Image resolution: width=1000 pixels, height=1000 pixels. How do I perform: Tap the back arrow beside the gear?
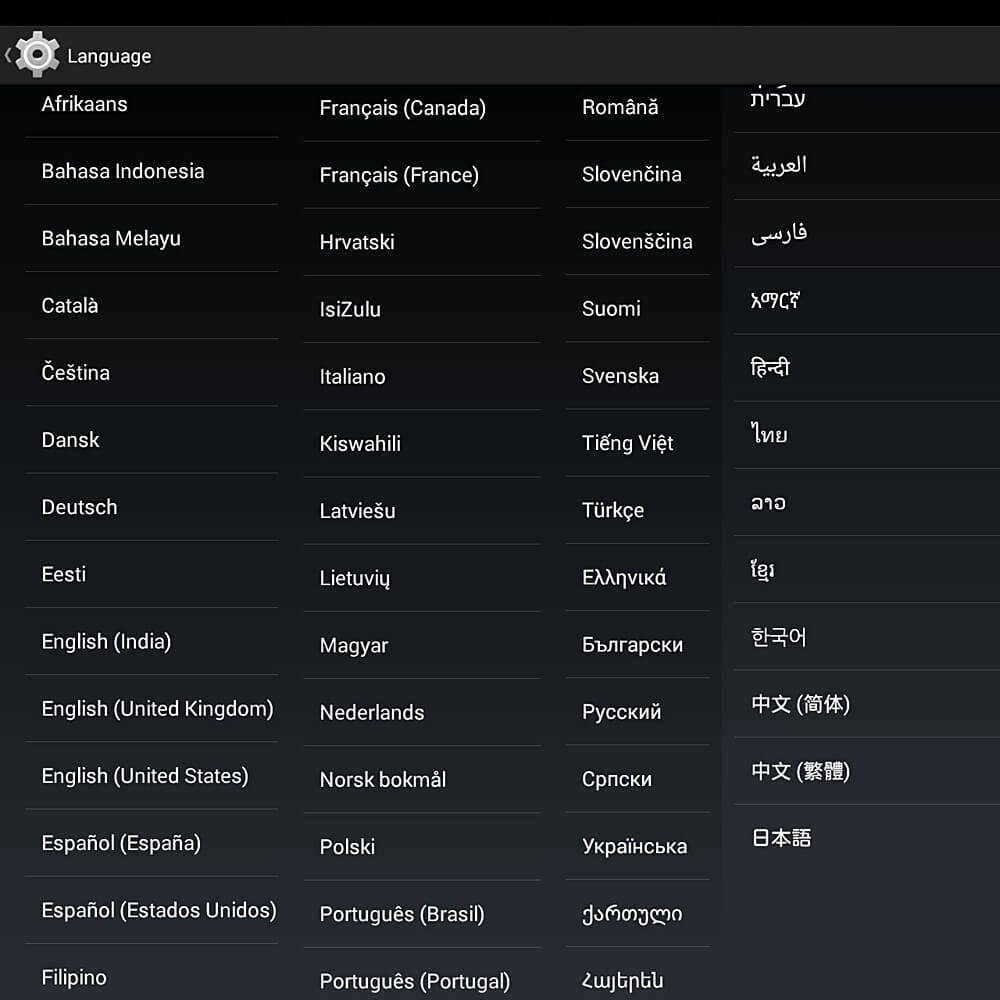pyautogui.click(x=8, y=55)
